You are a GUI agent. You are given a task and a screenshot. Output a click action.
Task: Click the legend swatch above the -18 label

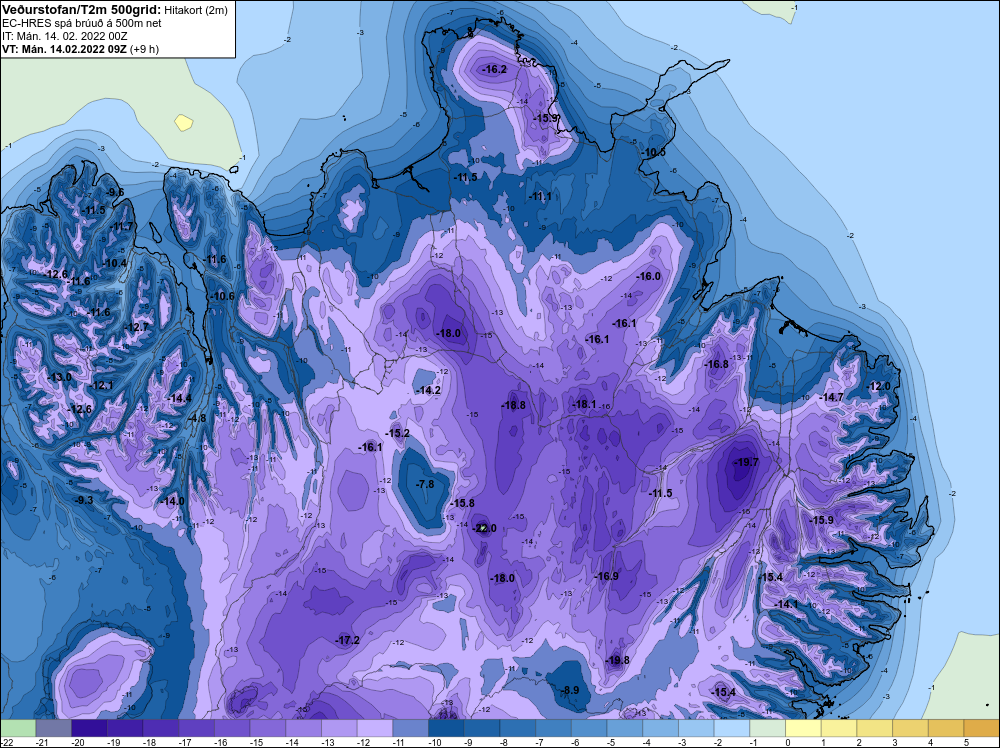click(161, 728)
